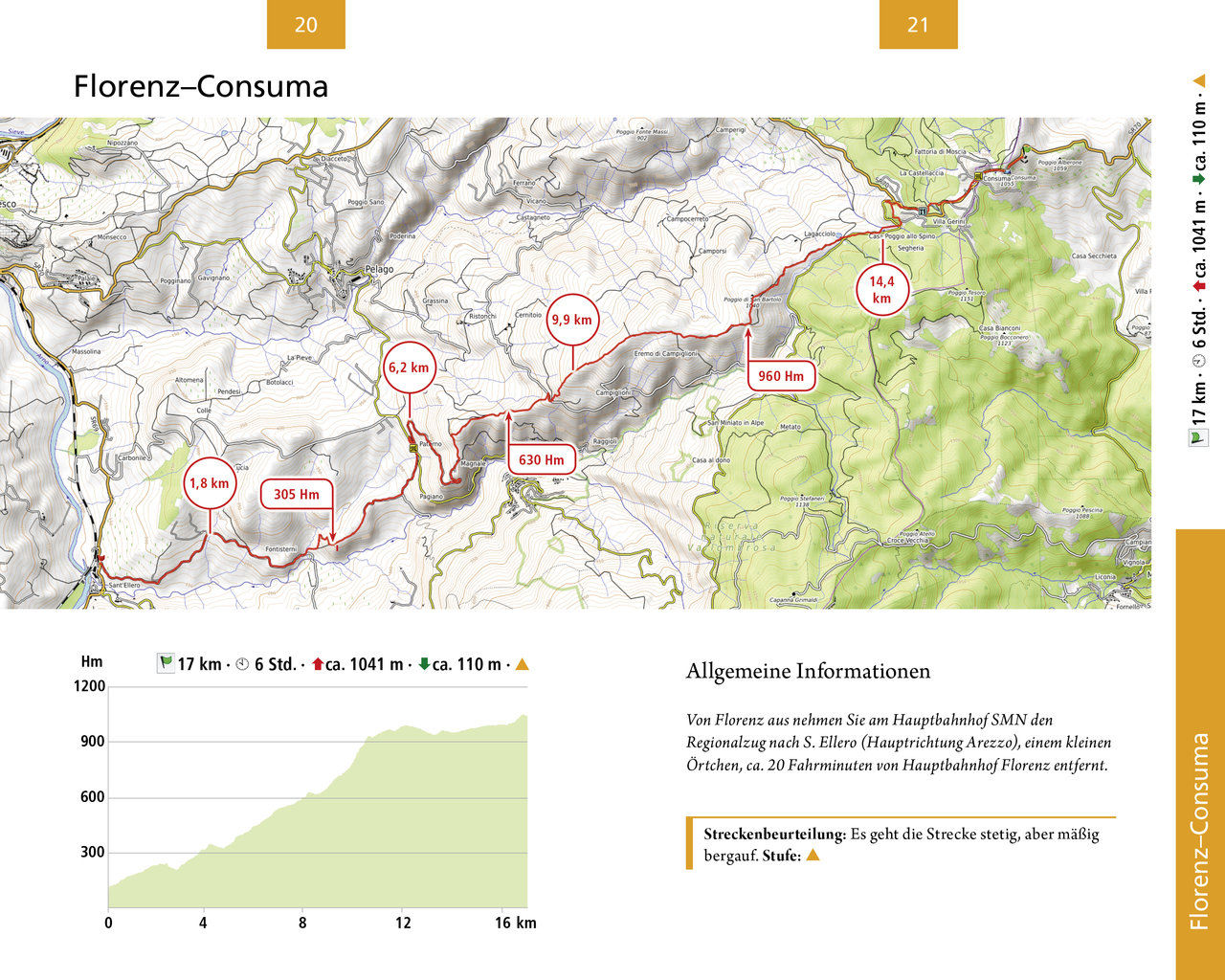This screenshot has height=980, width=1225.
Task: Click orange difficulty triangle above the elevation chart
Action: (522, 664)
